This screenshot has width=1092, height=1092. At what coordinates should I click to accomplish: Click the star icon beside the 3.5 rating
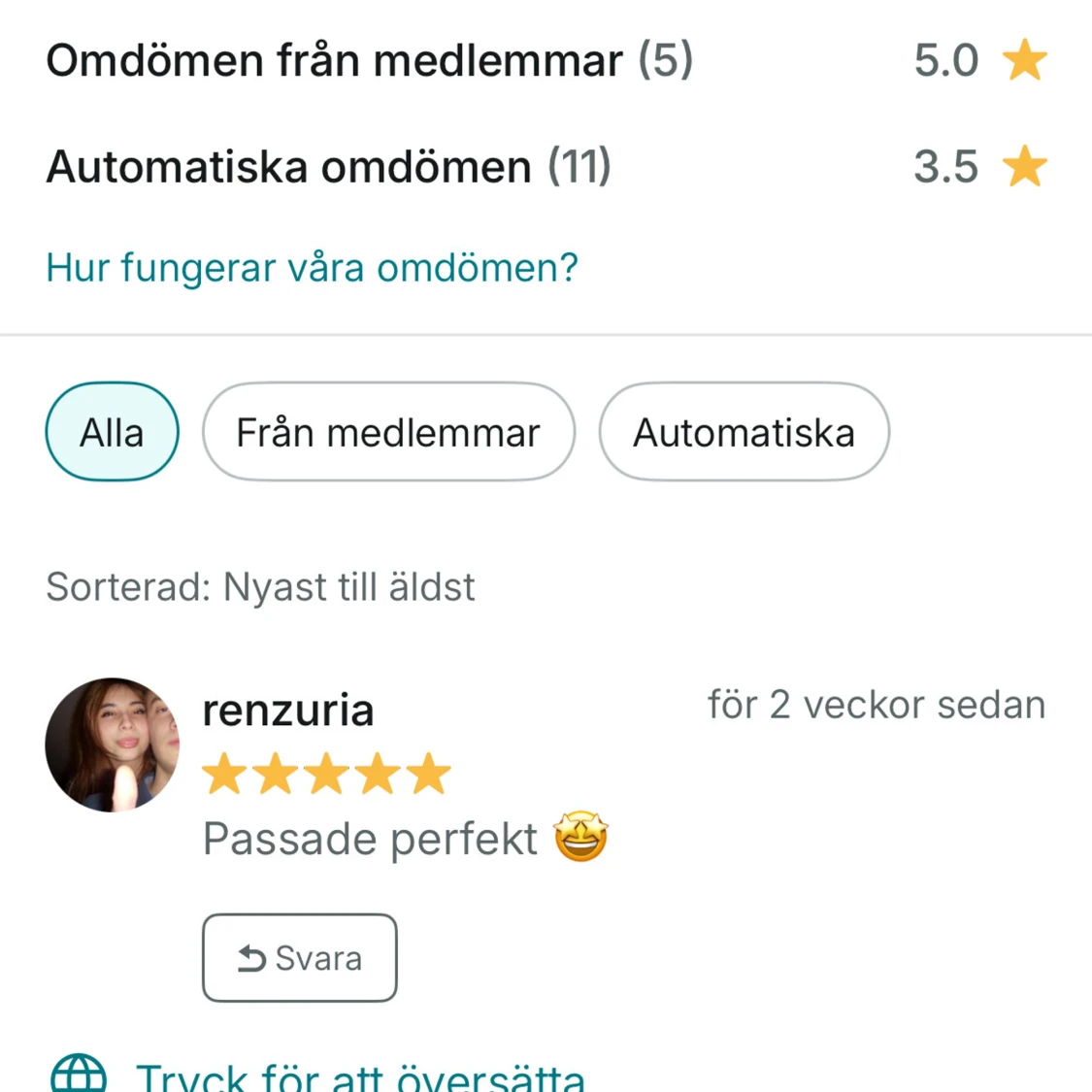click(1024, 166)
